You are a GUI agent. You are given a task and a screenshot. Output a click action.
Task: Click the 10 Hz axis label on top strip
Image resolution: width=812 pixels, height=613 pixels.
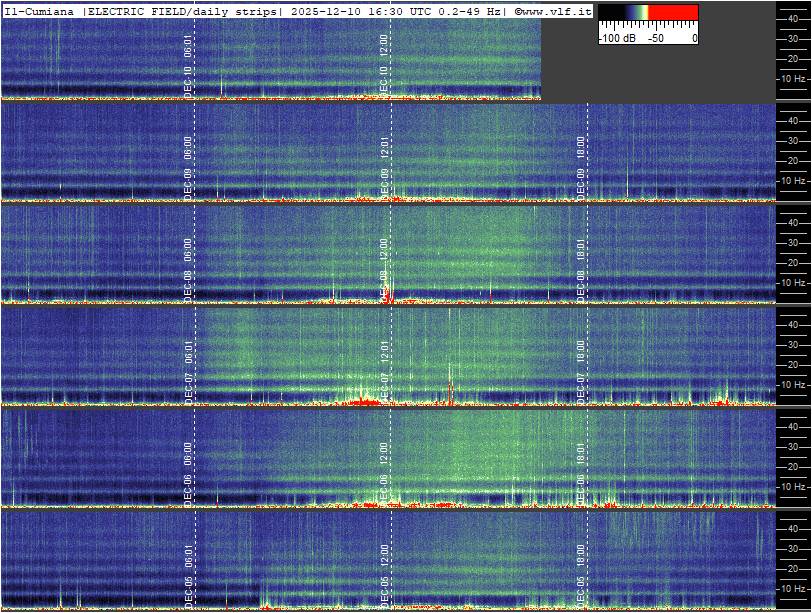click(794, 78)
